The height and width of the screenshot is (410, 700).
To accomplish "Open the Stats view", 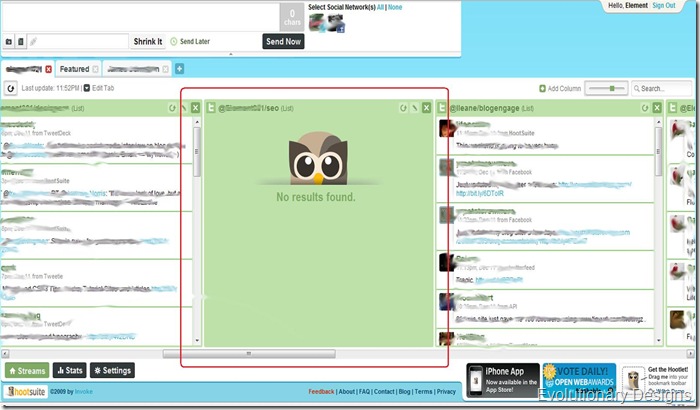I will [x=70, y=370].
